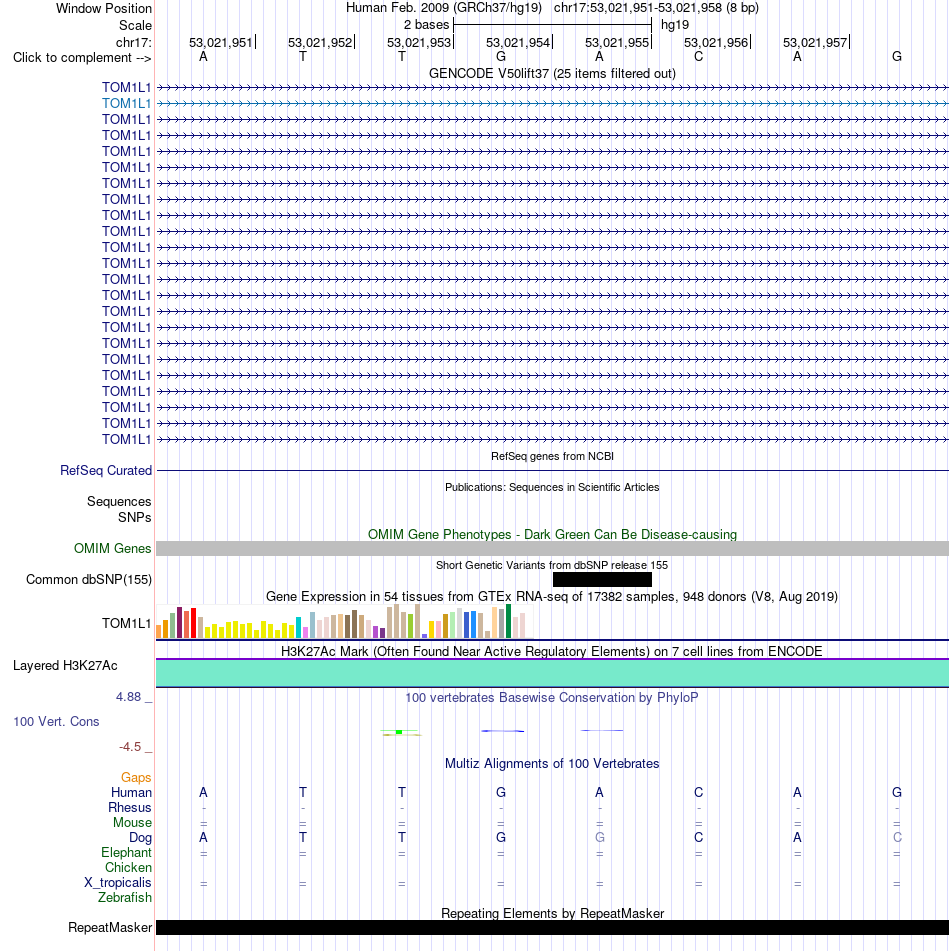Image resolution: width=950 pixels, height=951 pixels.
Task: Click the gray OMIM Genes item bar
Action: coord(552,548)
